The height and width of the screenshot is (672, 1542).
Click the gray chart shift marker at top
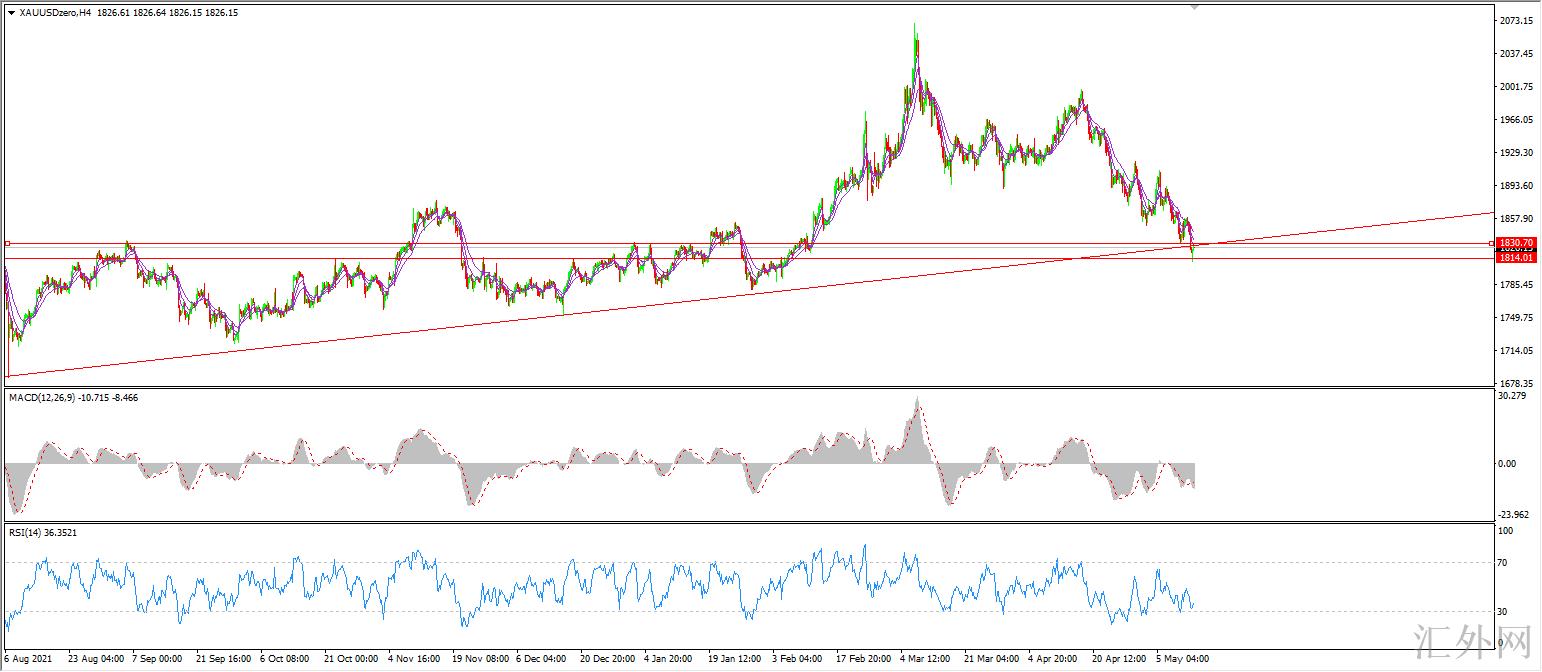point(1194,7)
